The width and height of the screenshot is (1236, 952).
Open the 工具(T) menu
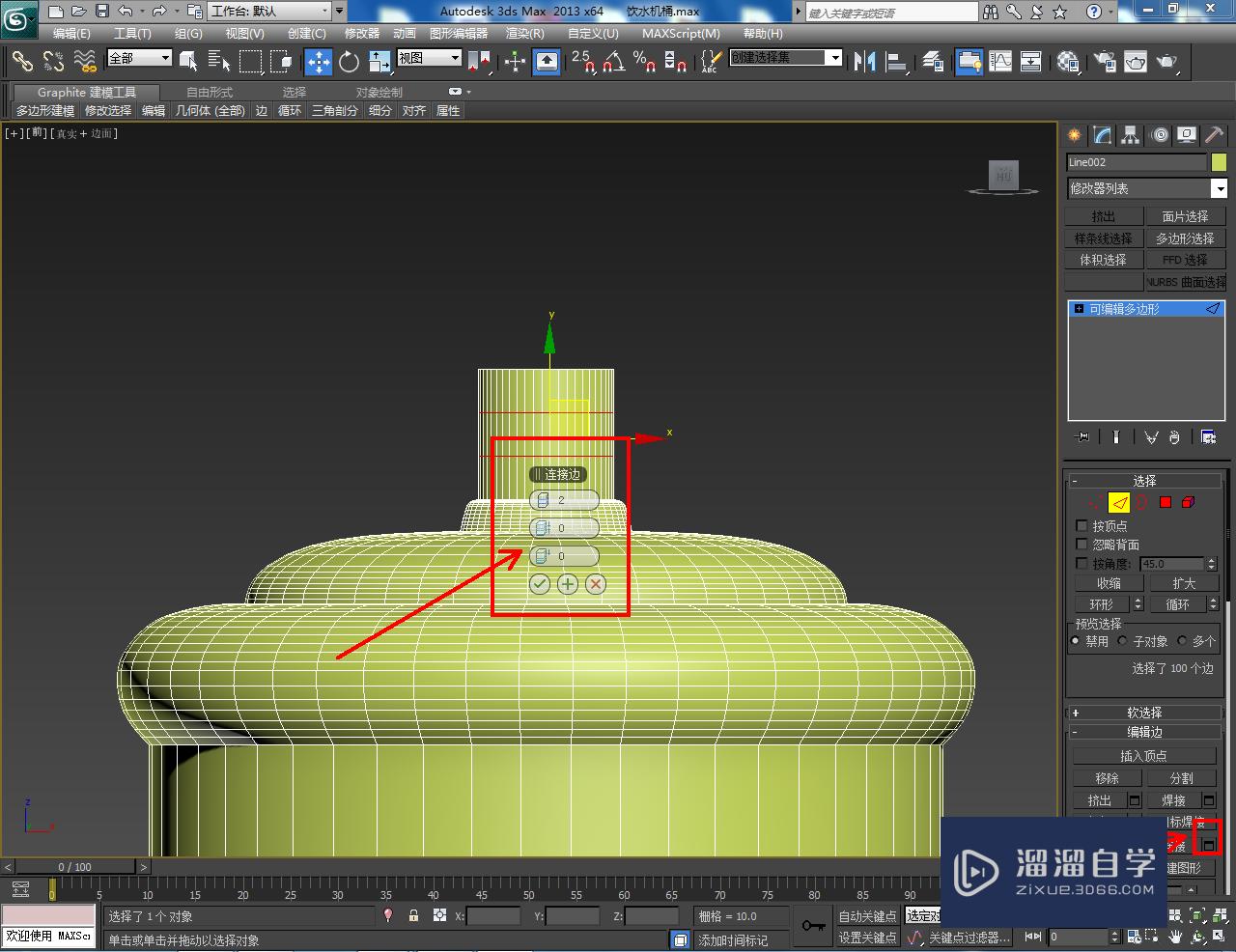pos(132,34)
